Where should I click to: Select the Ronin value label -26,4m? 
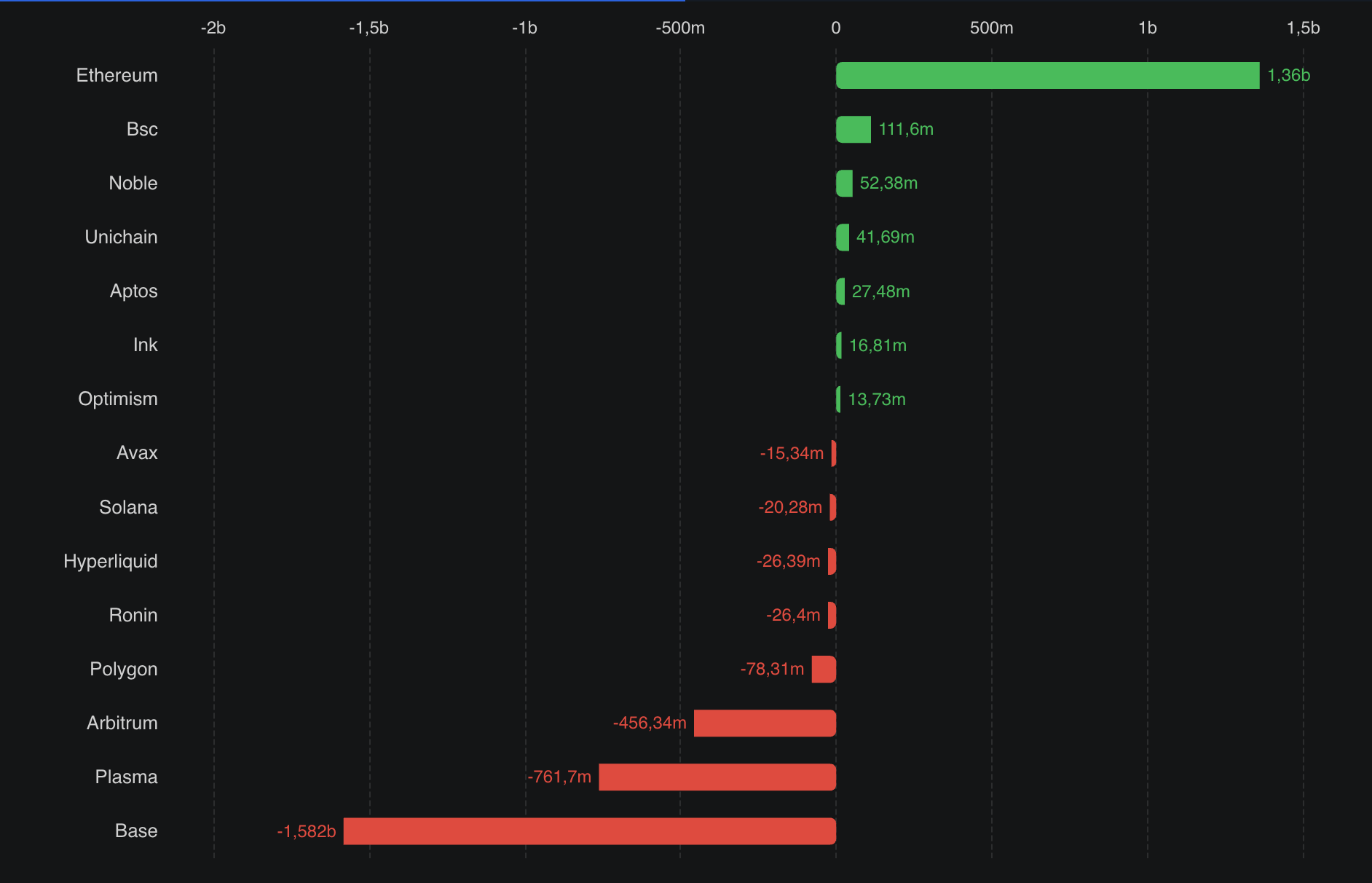click(x=792, y=616)
